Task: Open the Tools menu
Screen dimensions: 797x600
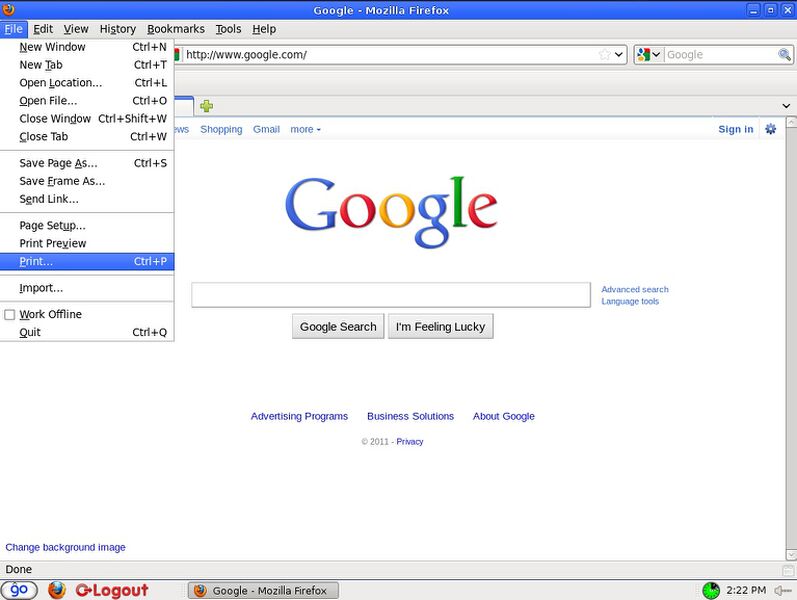Action: [228, 29]
